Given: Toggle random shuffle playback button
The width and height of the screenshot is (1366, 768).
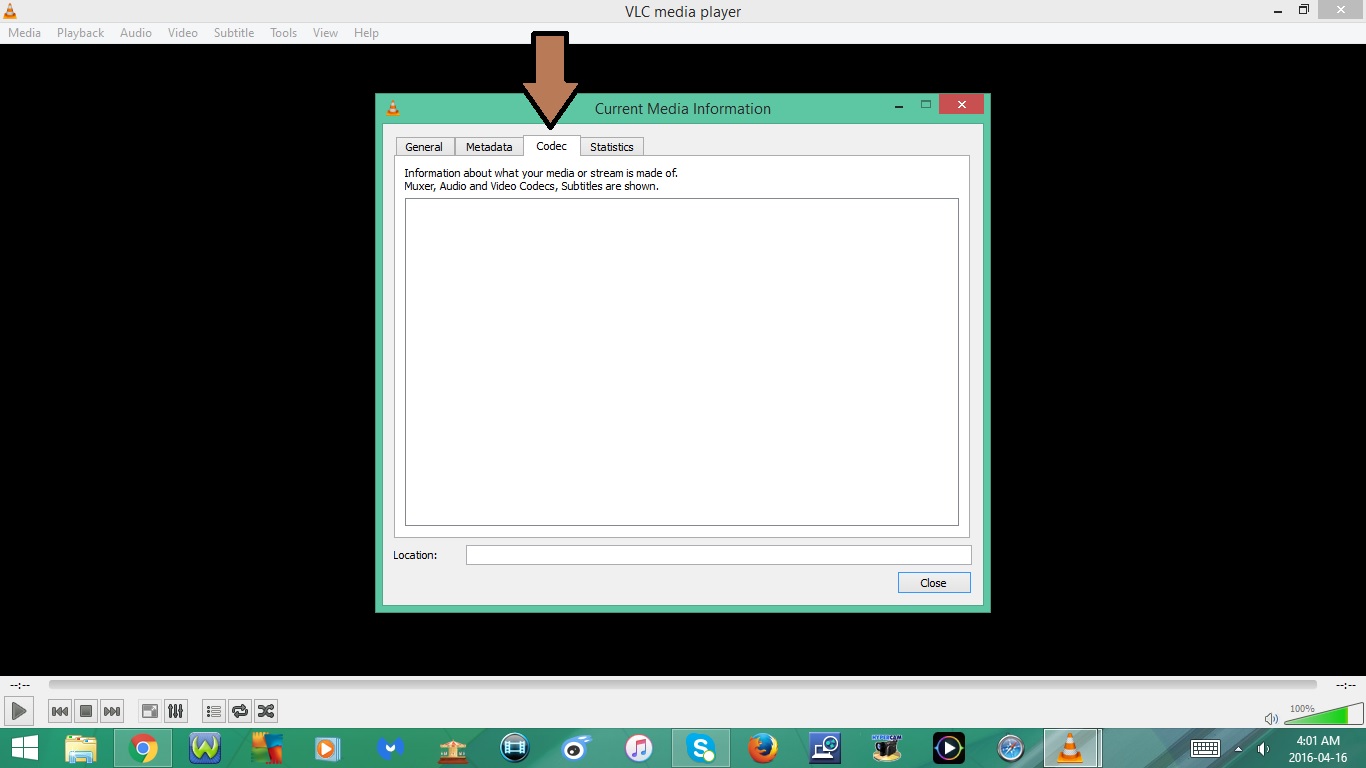Looking at the screenshot, I should (266, 711).
